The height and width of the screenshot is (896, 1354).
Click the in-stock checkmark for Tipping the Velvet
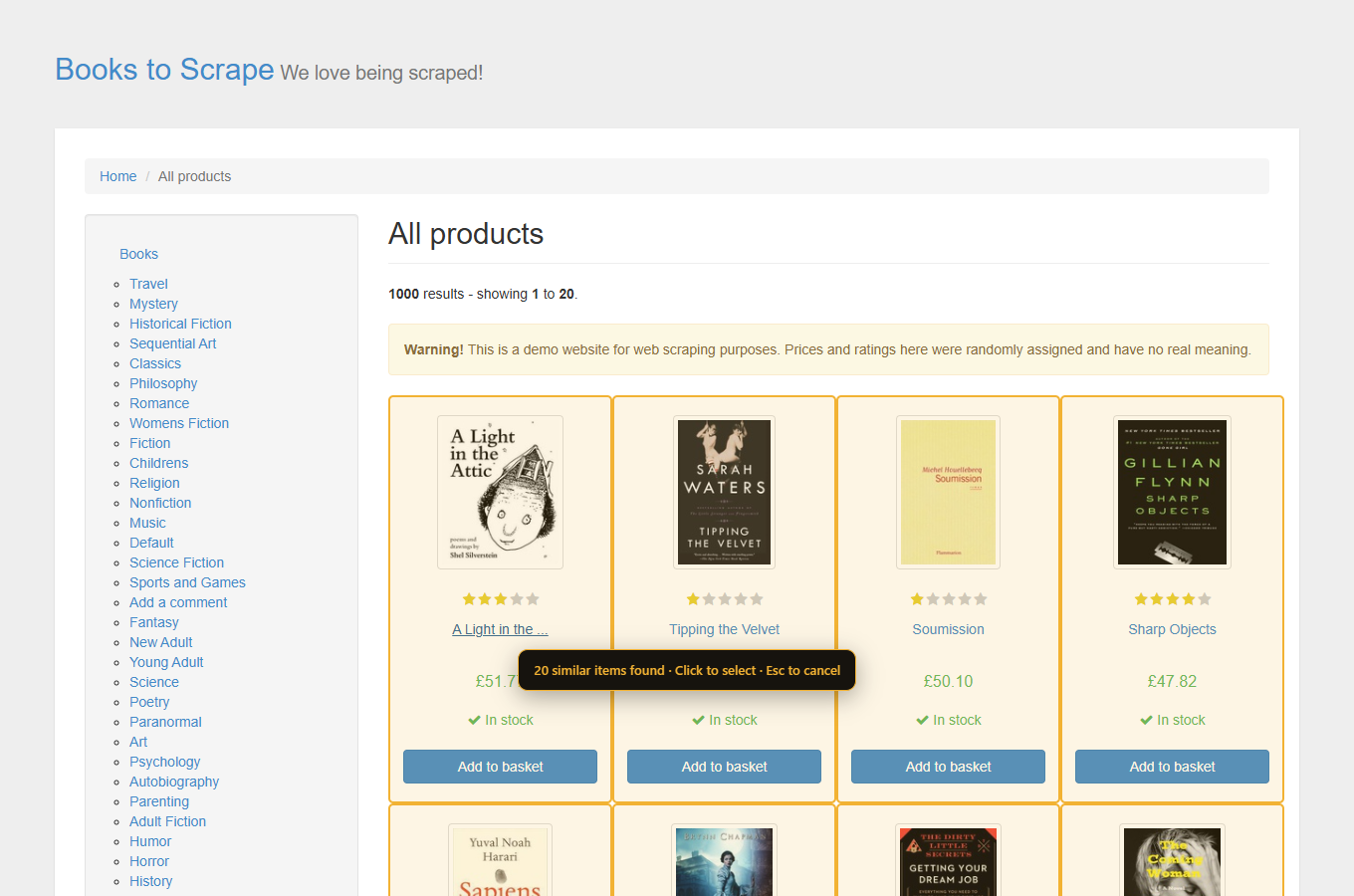pyautogui.click(x=698, y=720)
